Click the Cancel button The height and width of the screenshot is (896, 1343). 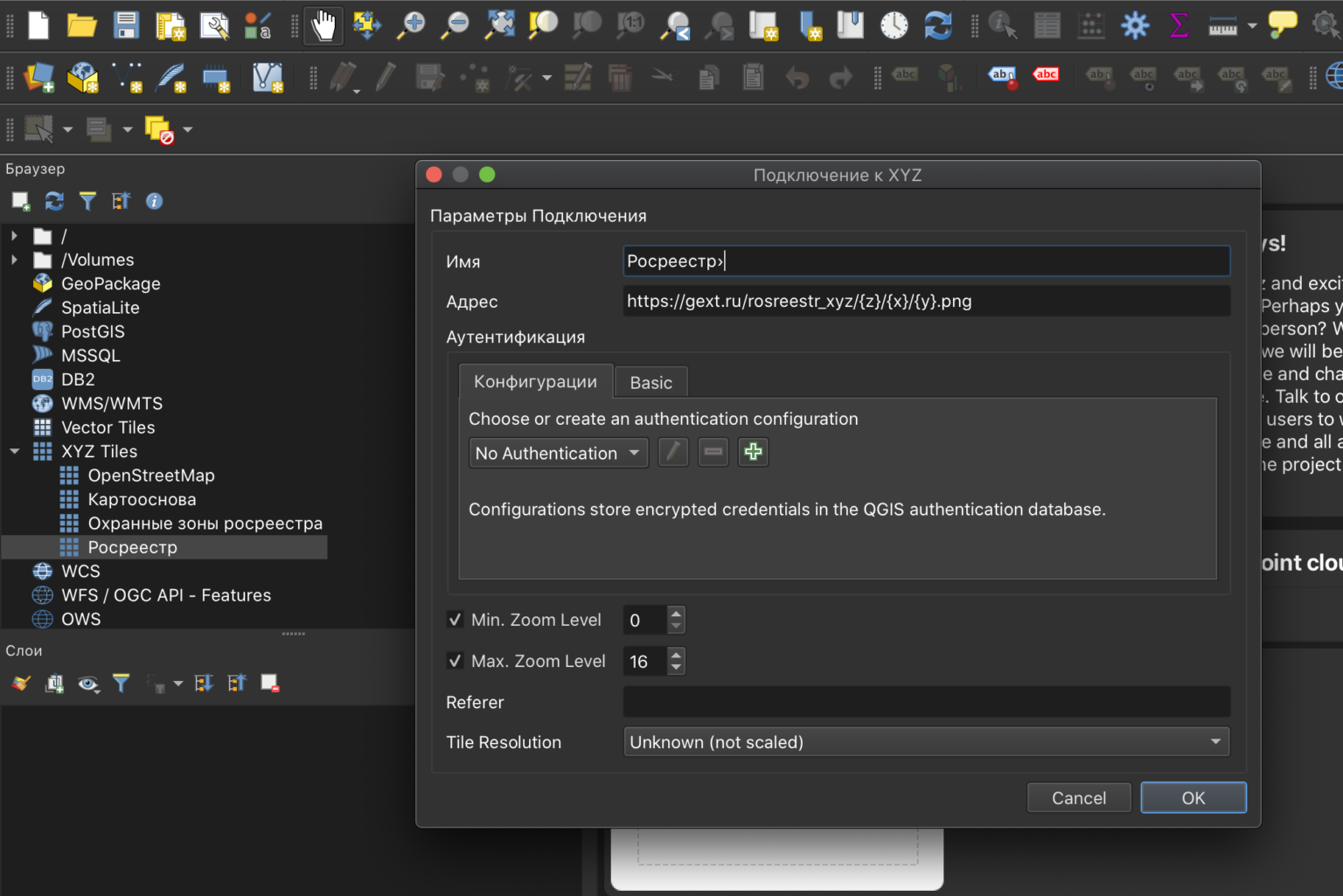[x=1078, y=797]
